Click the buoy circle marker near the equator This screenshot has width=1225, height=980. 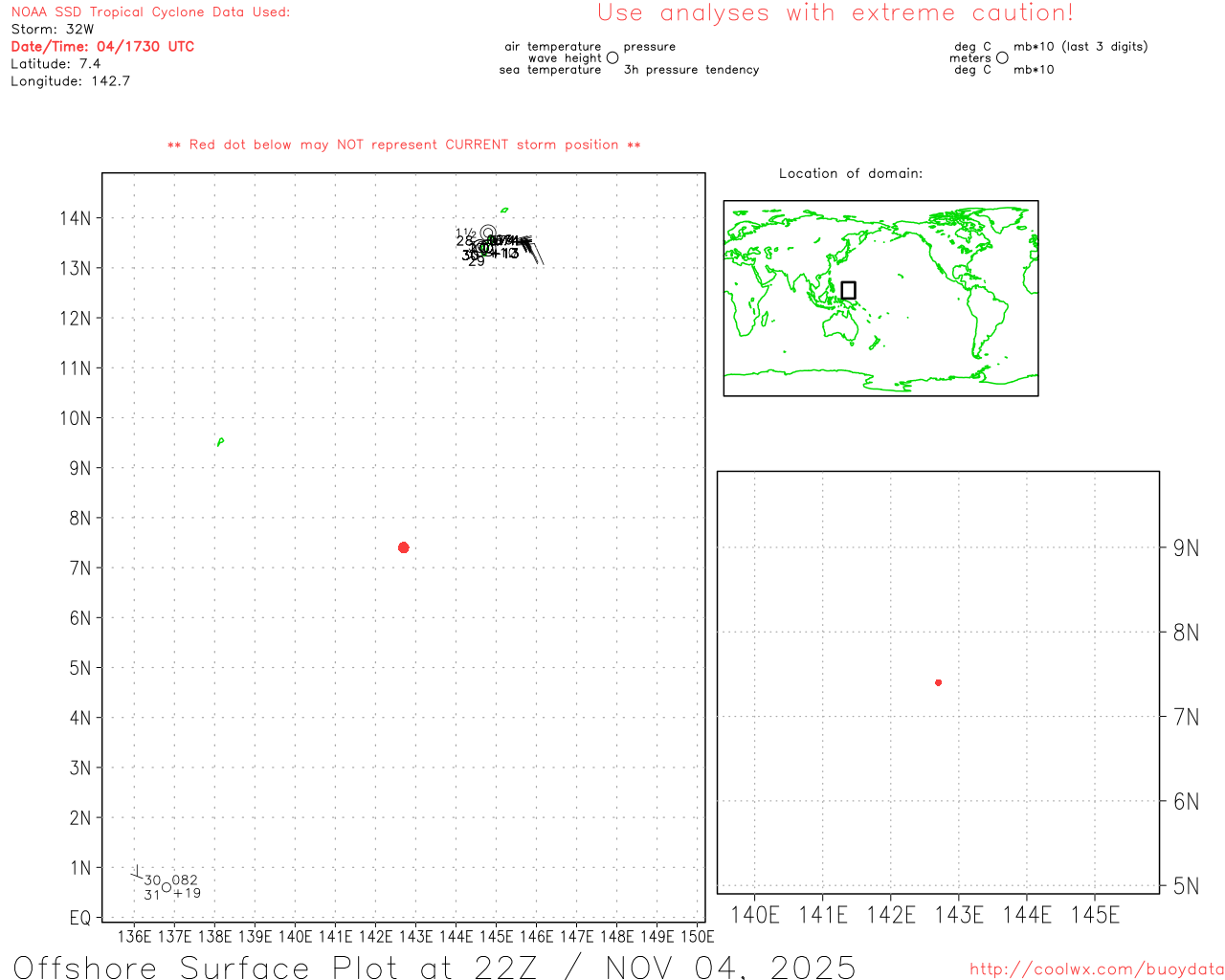tap(167, 887)
